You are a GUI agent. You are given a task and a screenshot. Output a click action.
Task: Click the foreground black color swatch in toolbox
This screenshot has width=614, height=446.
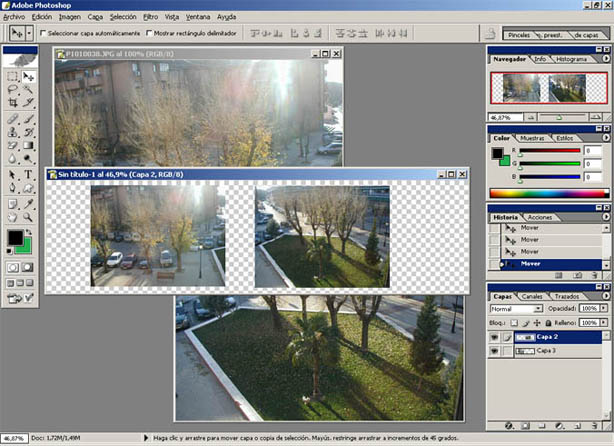15,237
